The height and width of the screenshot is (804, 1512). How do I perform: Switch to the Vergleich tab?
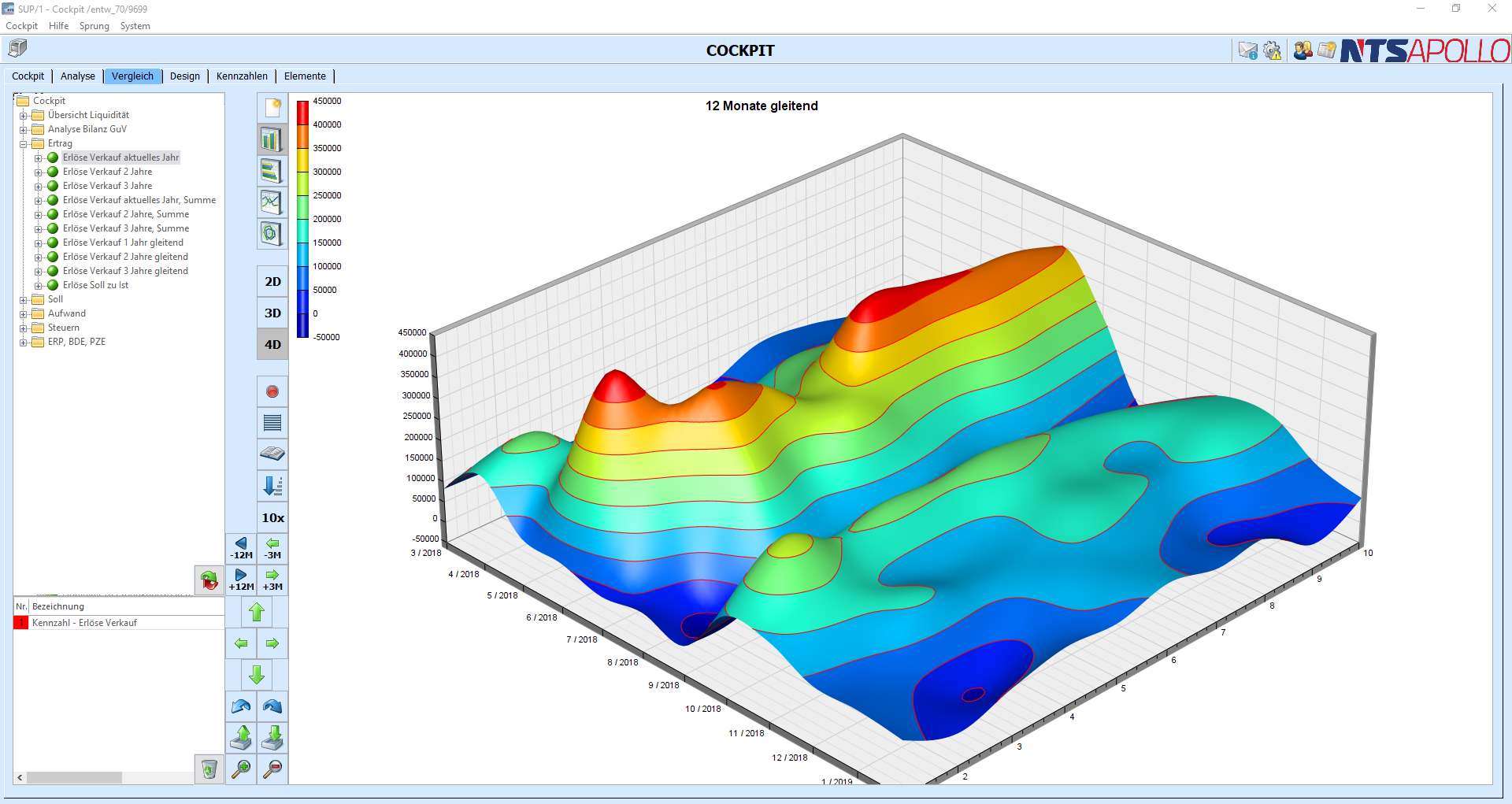[132, 76]
